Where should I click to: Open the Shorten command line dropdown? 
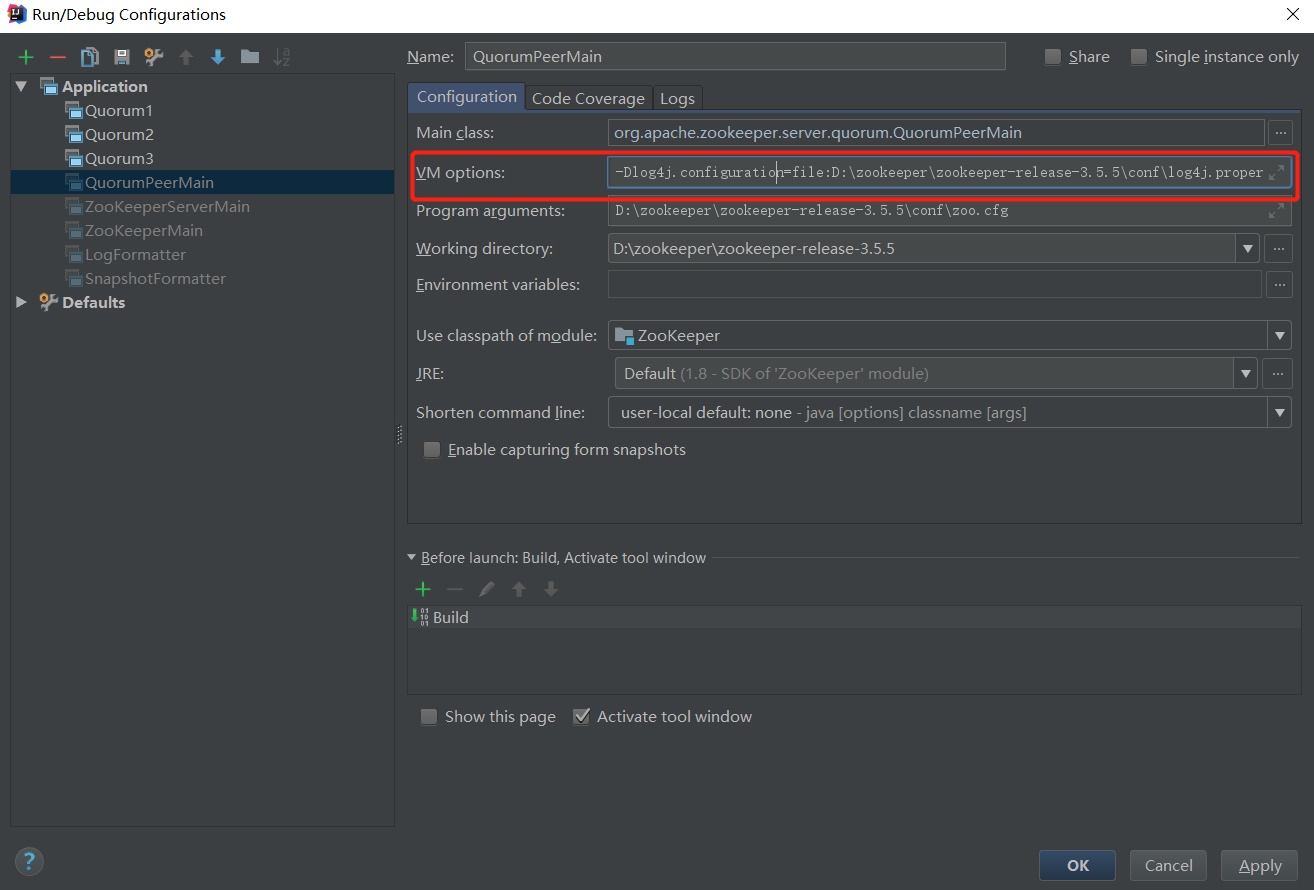pos(1279,412)
